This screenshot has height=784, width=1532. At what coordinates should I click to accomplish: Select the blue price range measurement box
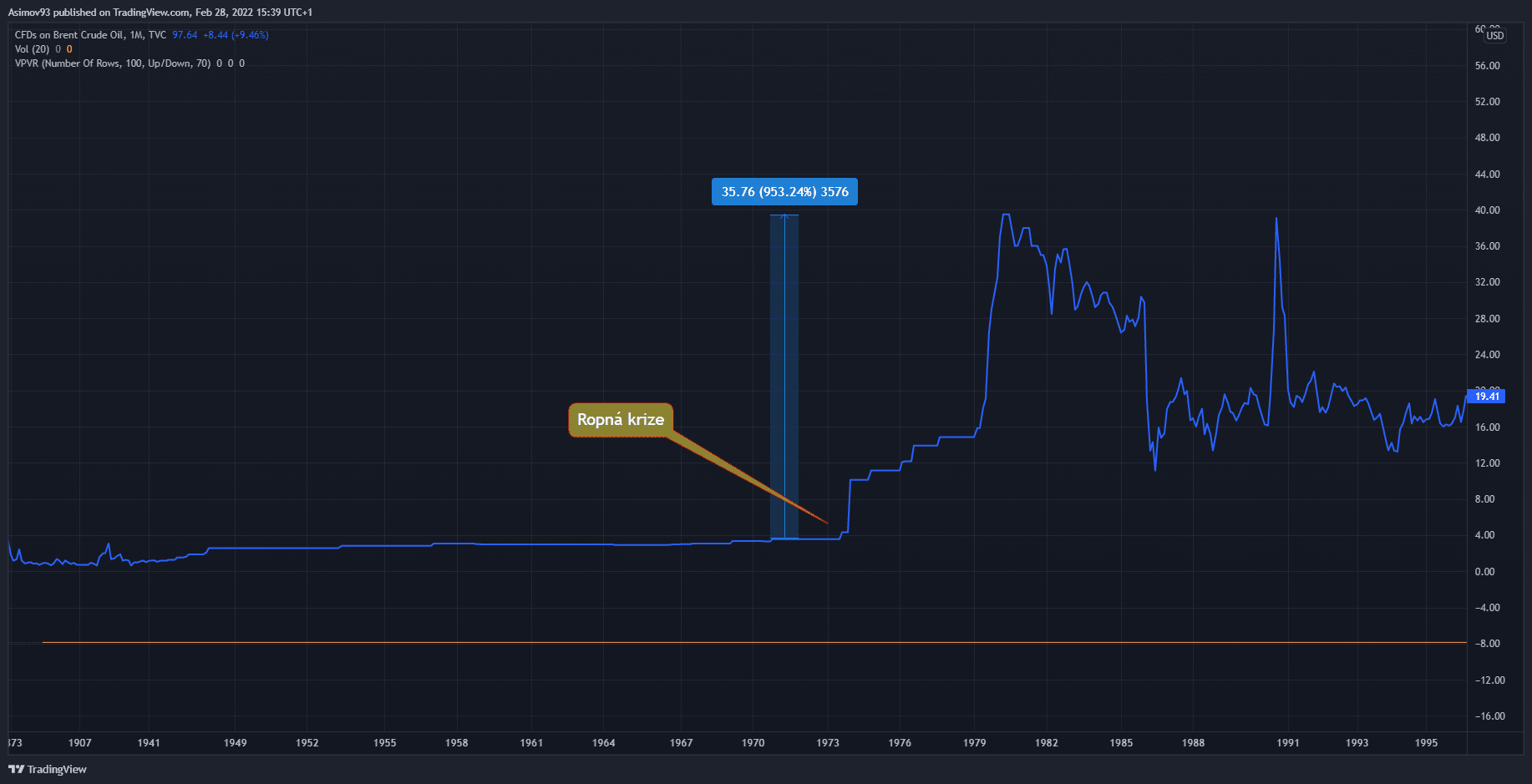pos(784,376)
